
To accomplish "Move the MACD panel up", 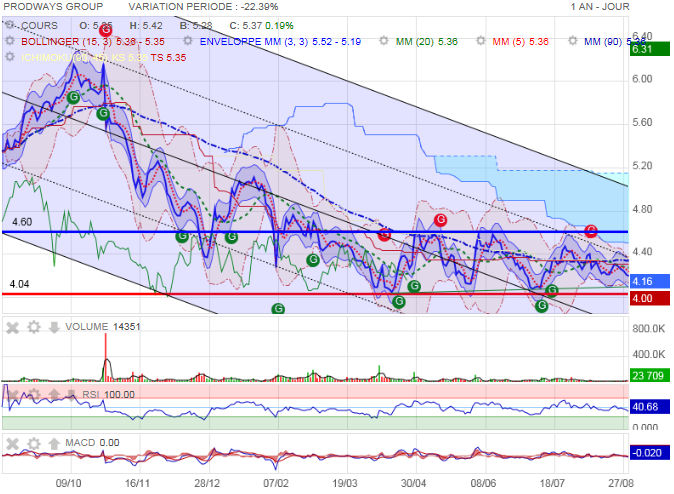I will pyautogui.click(x=53, y=443).
